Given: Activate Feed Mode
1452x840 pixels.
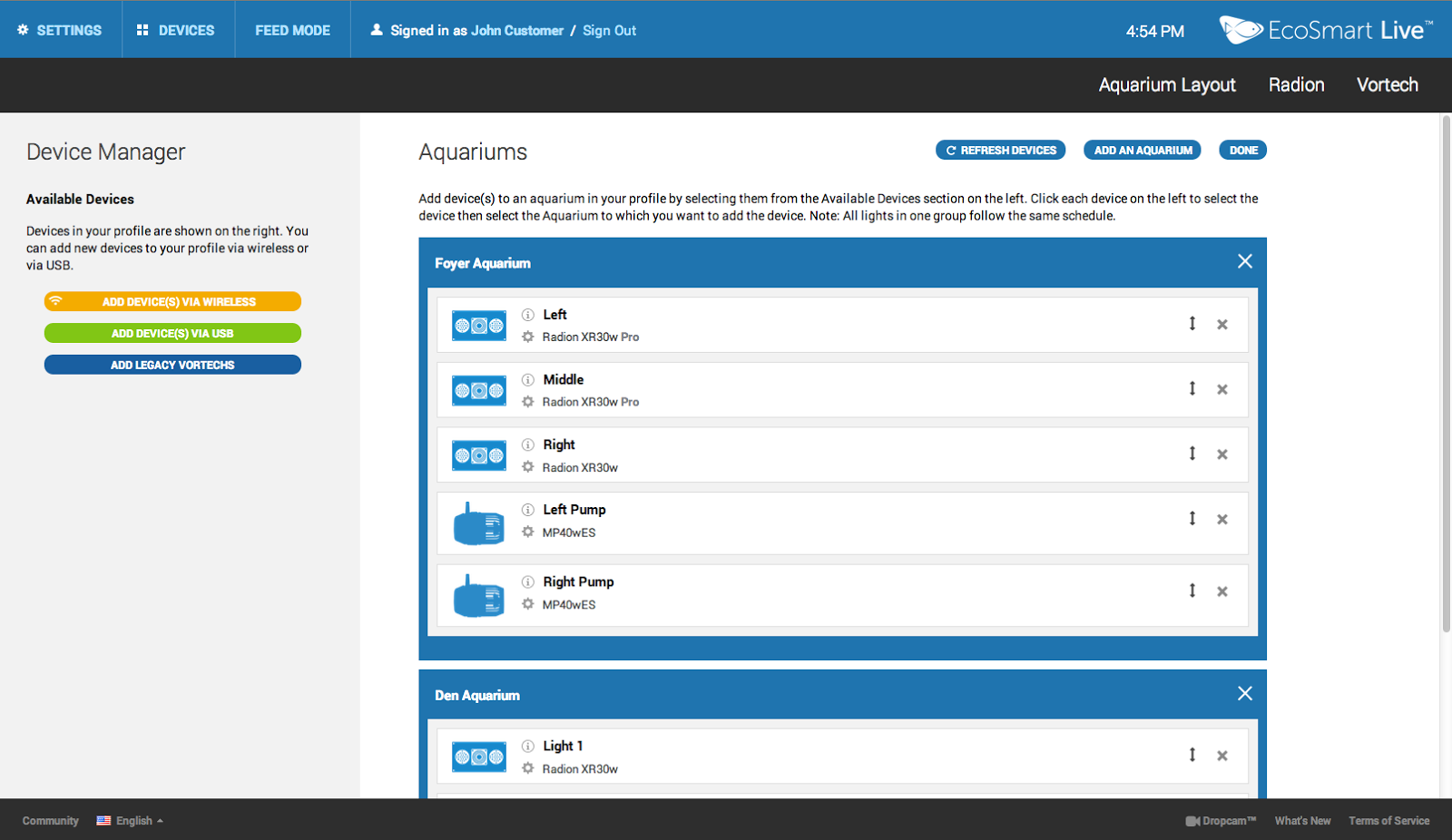Looking at the screenshot, I should [292, 30].
